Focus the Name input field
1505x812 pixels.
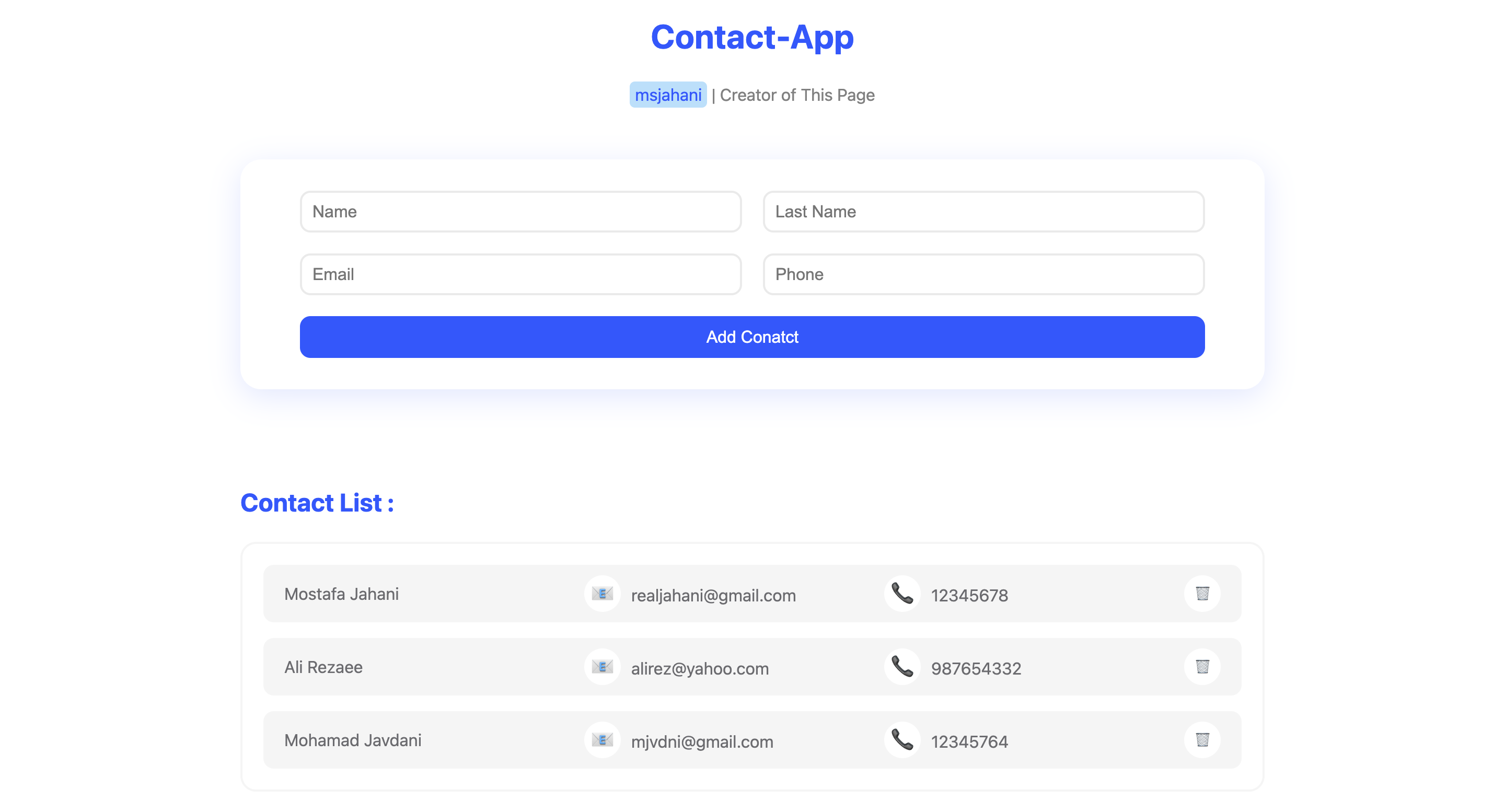click(520, 212)
